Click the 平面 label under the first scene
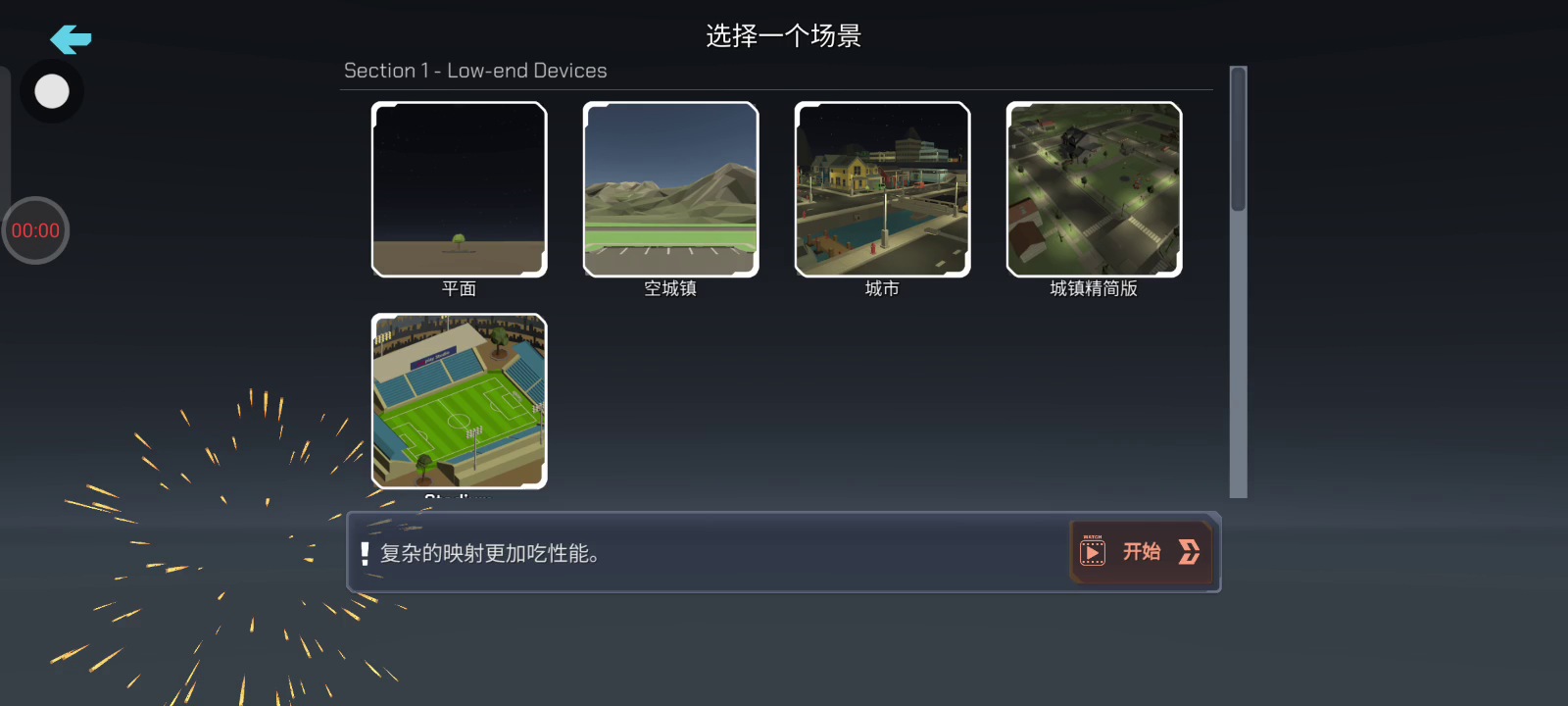The image size is (1568, 706). [459, 288]
